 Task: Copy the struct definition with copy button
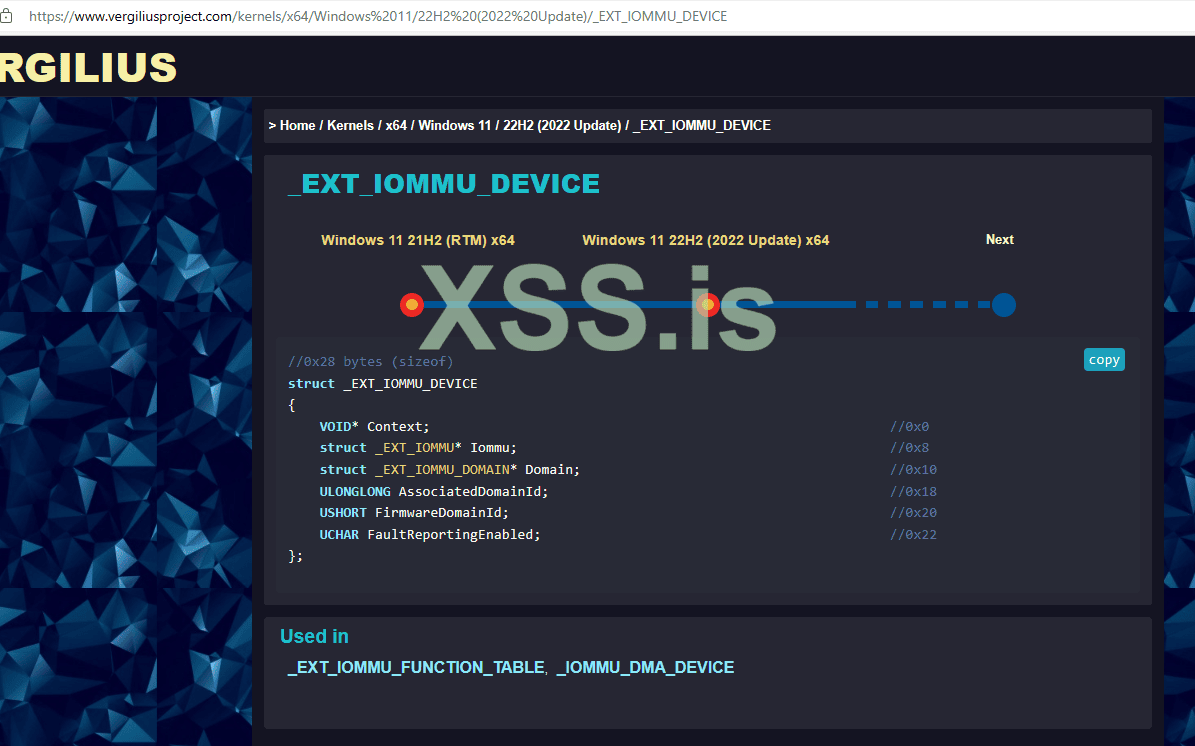click(1104, 360)
